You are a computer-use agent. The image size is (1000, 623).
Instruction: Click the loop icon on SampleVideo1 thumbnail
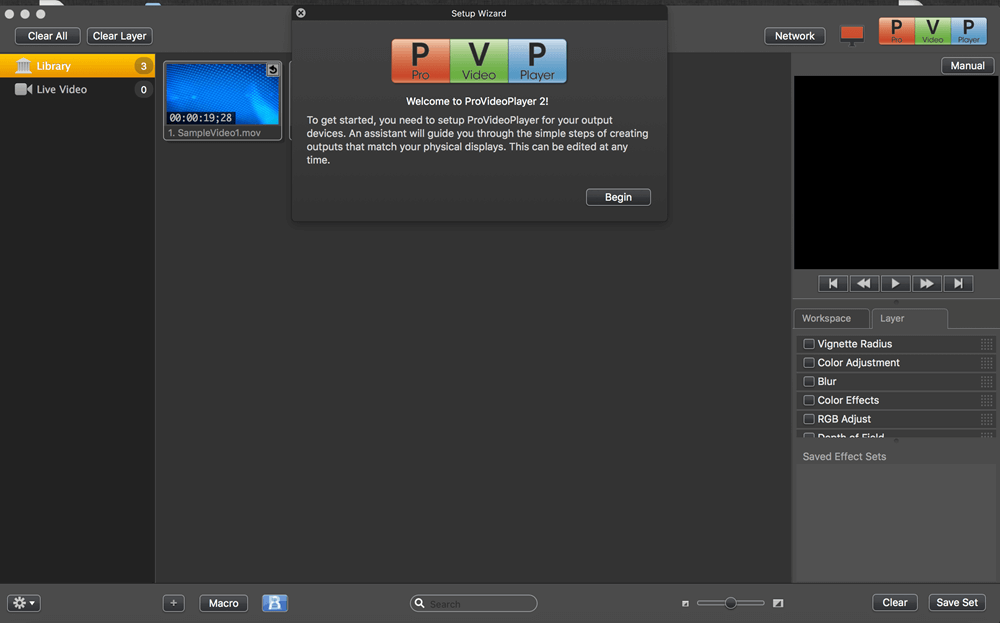[273, 70]
